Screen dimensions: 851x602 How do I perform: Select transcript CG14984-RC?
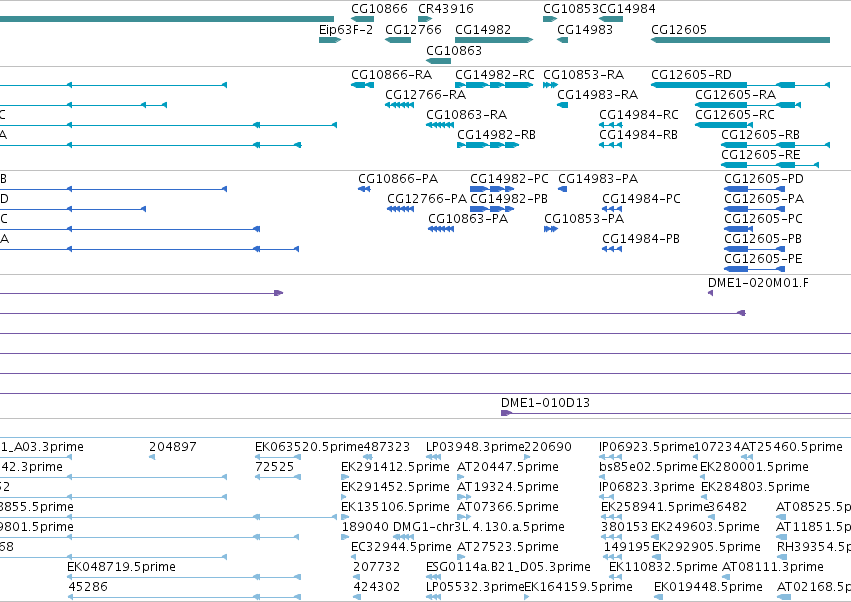click(639, 115)
